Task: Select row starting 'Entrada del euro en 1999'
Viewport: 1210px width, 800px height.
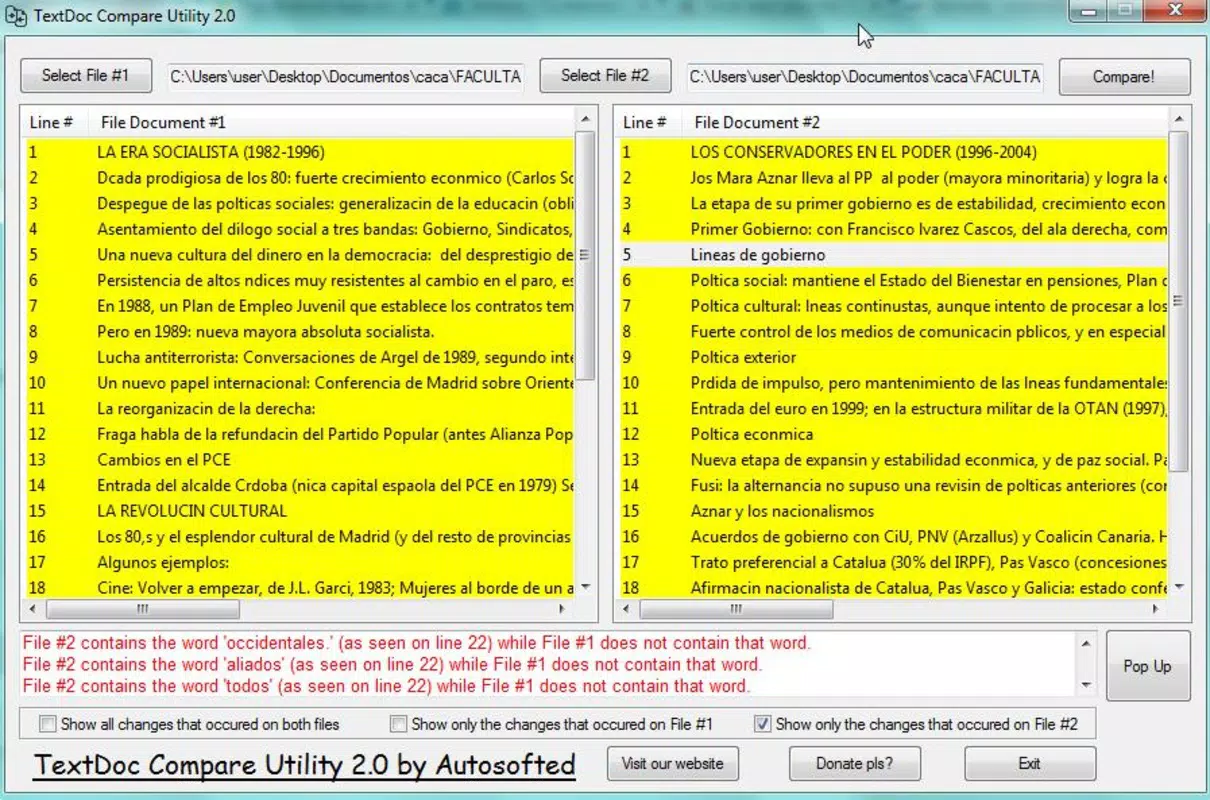Action: click(892, 408)
